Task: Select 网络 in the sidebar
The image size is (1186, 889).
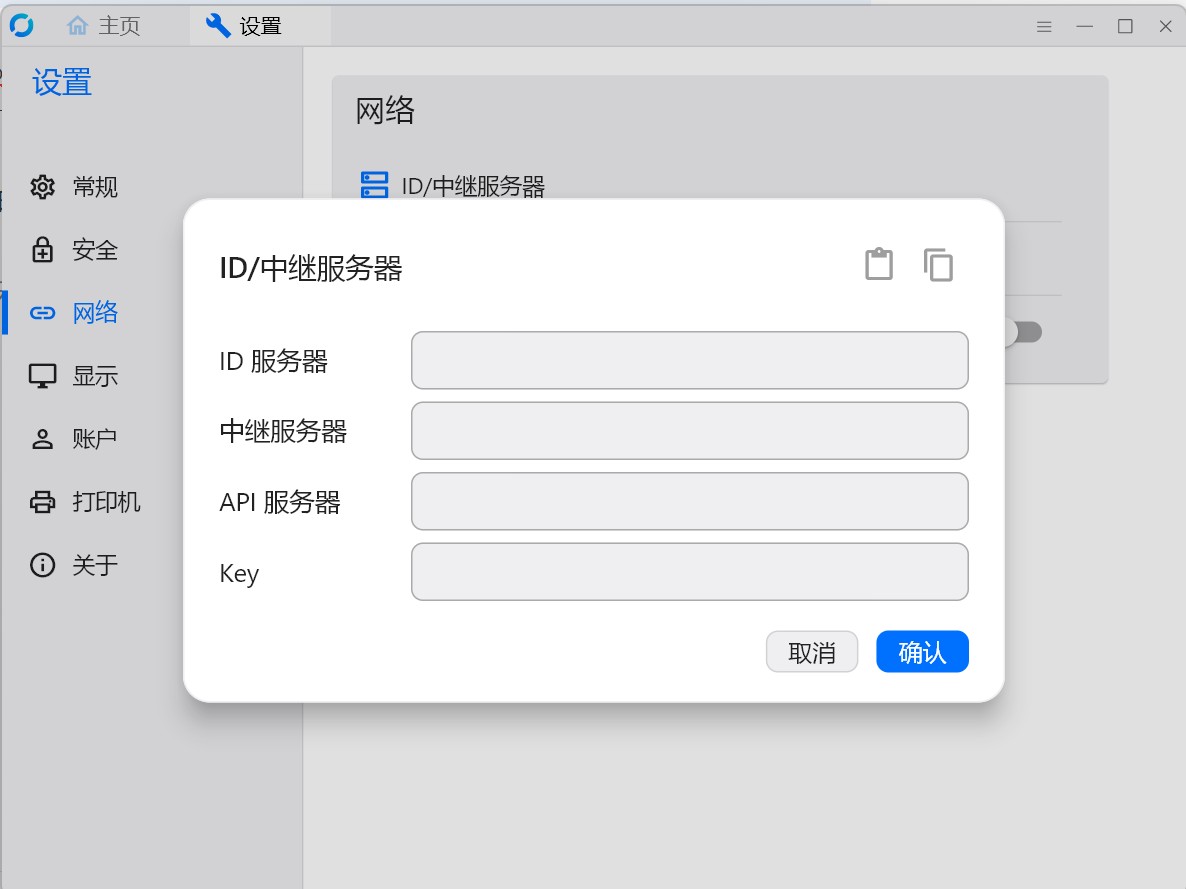Action: (74, 312)
